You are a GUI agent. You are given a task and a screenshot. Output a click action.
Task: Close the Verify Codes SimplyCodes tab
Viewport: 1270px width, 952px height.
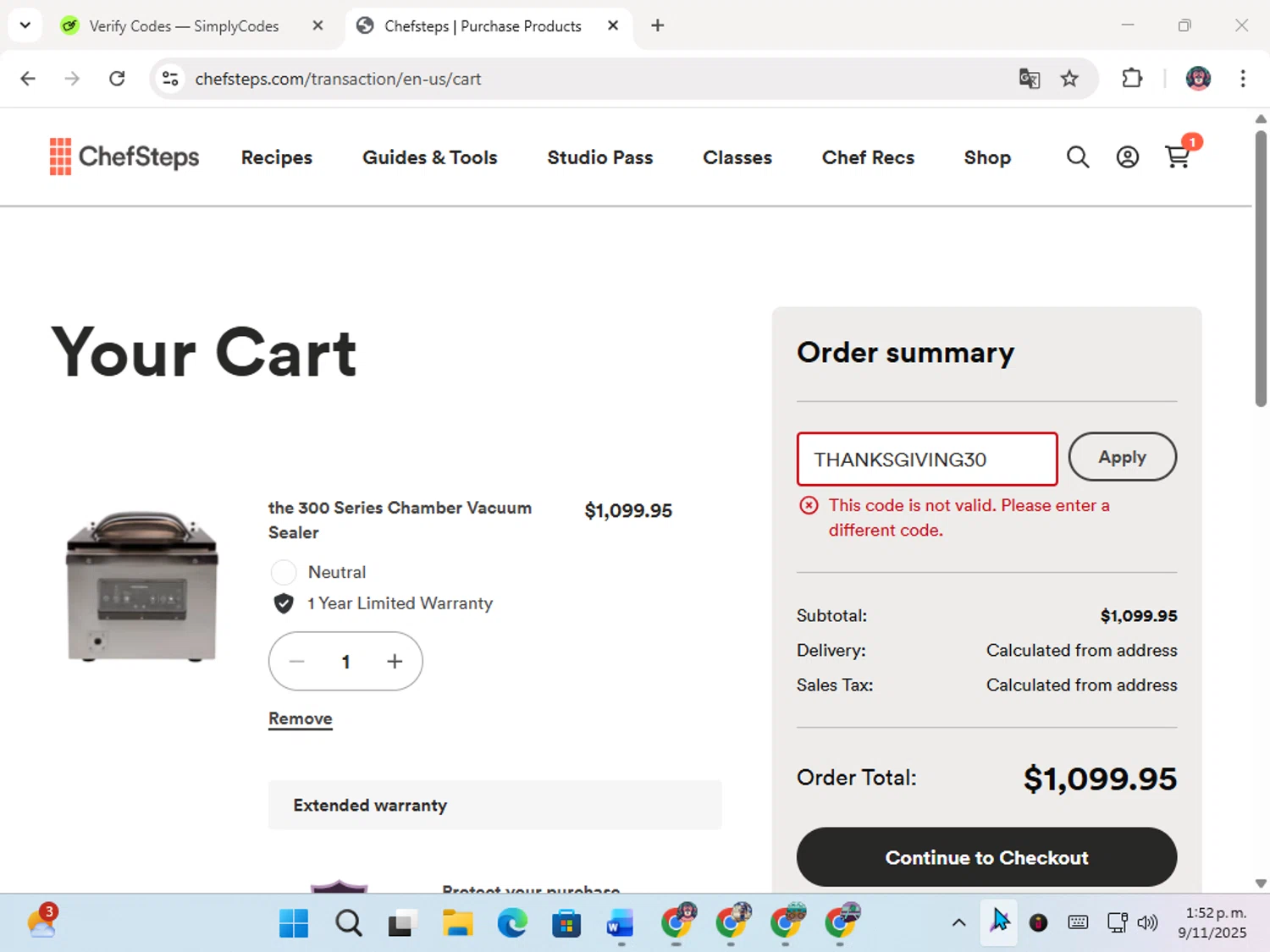pos(317,25)
